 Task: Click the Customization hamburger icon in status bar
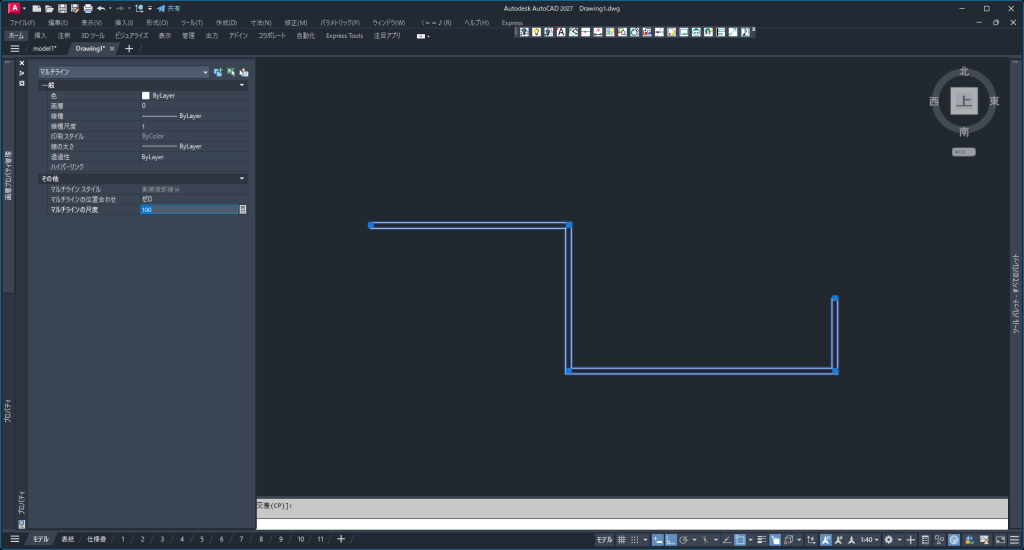pyautogui.click(x=1012, y=539)
